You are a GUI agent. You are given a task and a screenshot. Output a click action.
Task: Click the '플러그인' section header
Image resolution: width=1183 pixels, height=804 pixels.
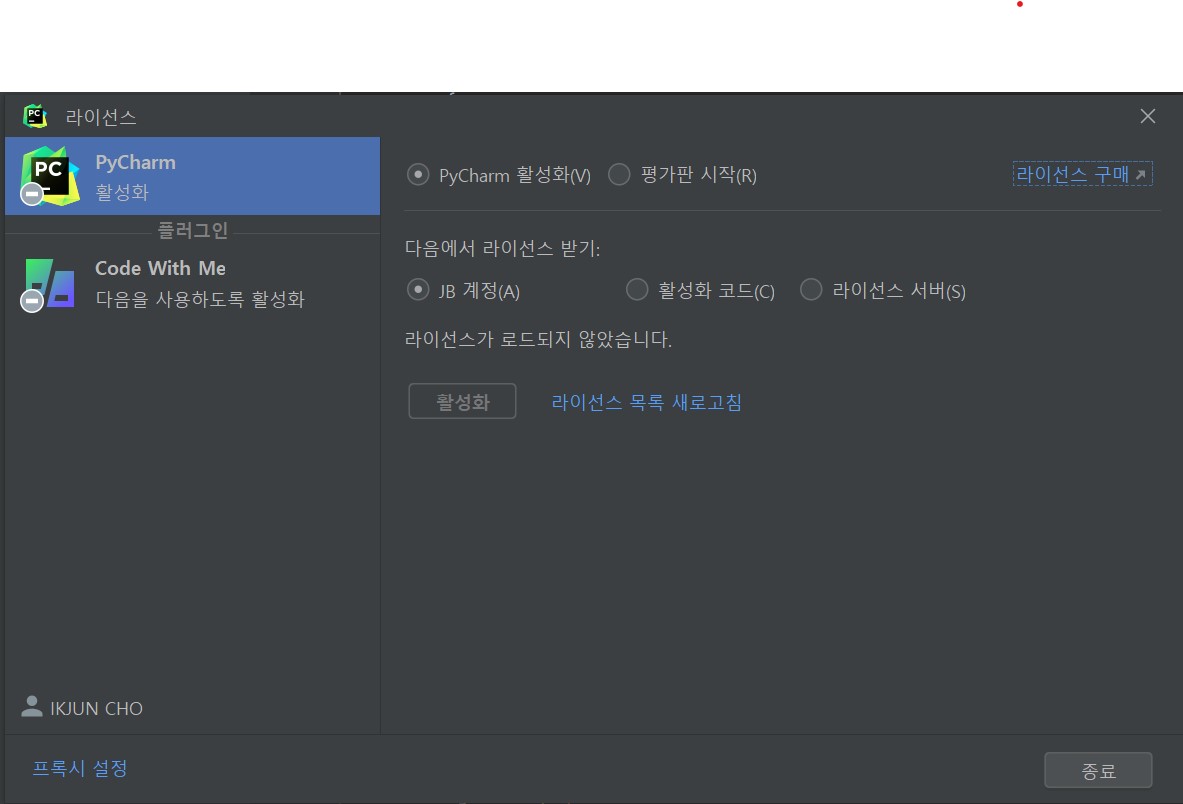pos(192,230)
